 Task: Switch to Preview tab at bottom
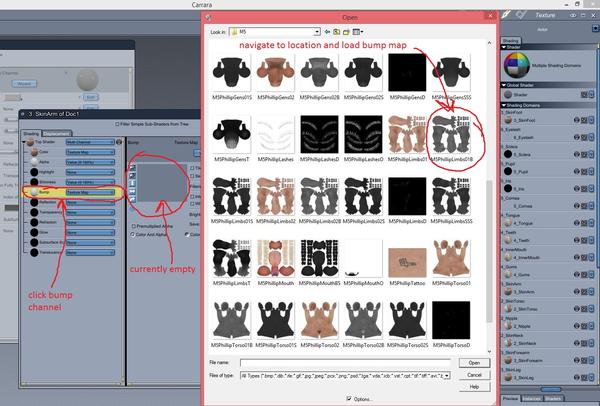510,398
